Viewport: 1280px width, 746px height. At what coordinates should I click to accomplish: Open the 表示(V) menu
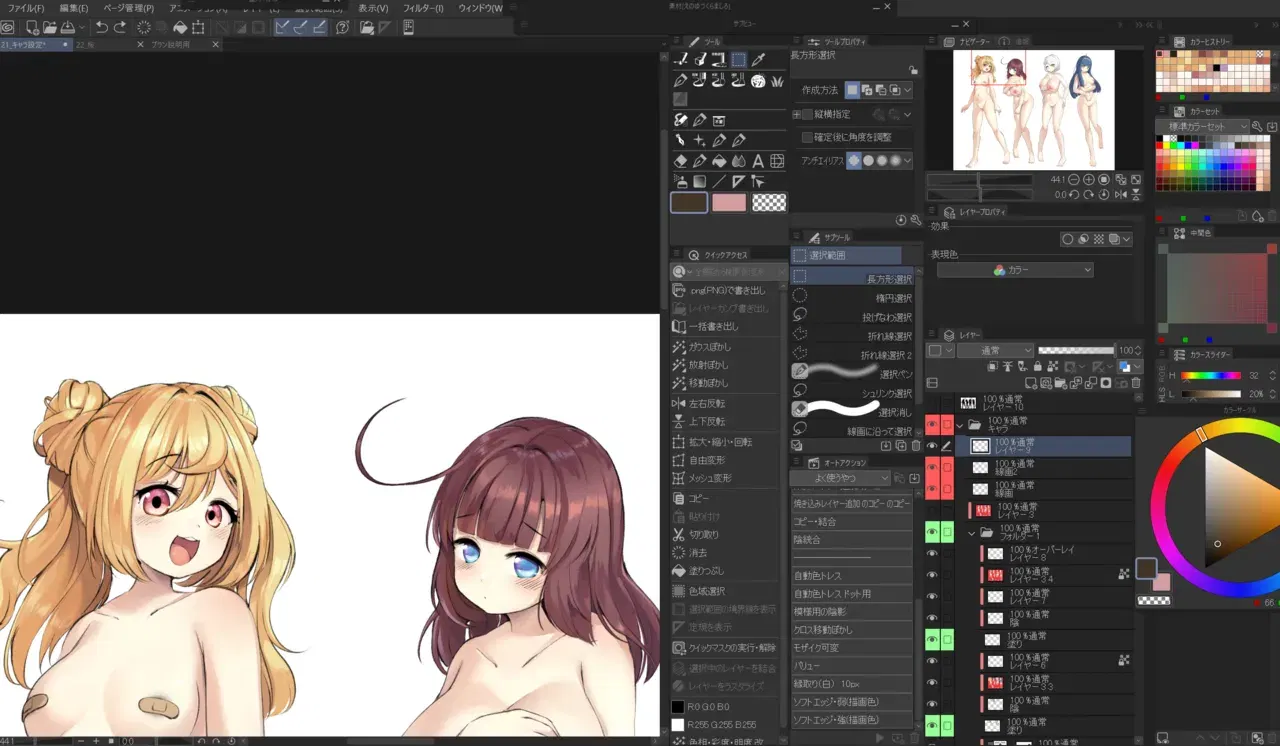click(x=373, y=8)
